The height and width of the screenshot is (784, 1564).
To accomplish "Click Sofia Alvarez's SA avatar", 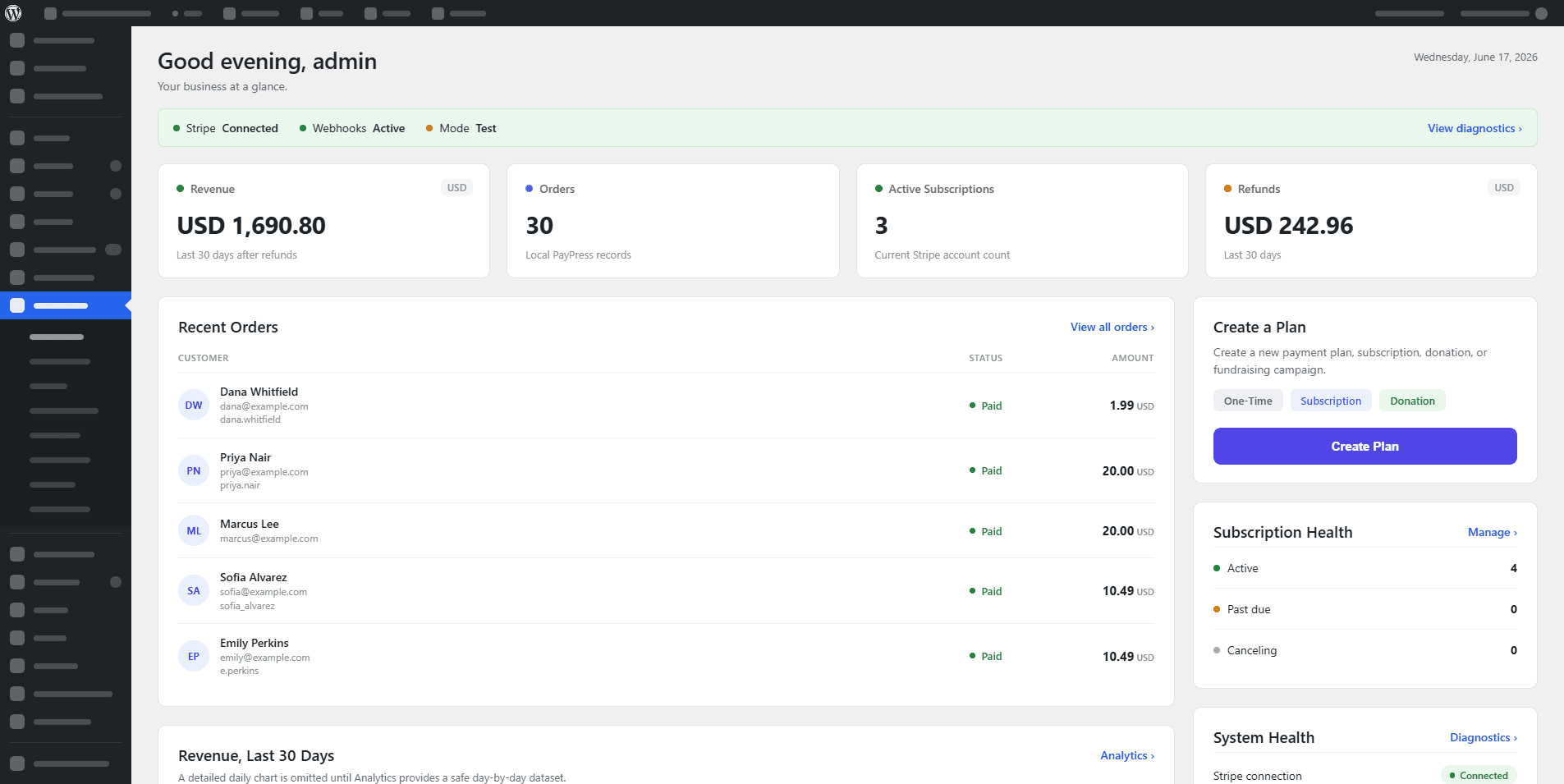I will click(194, 590).
